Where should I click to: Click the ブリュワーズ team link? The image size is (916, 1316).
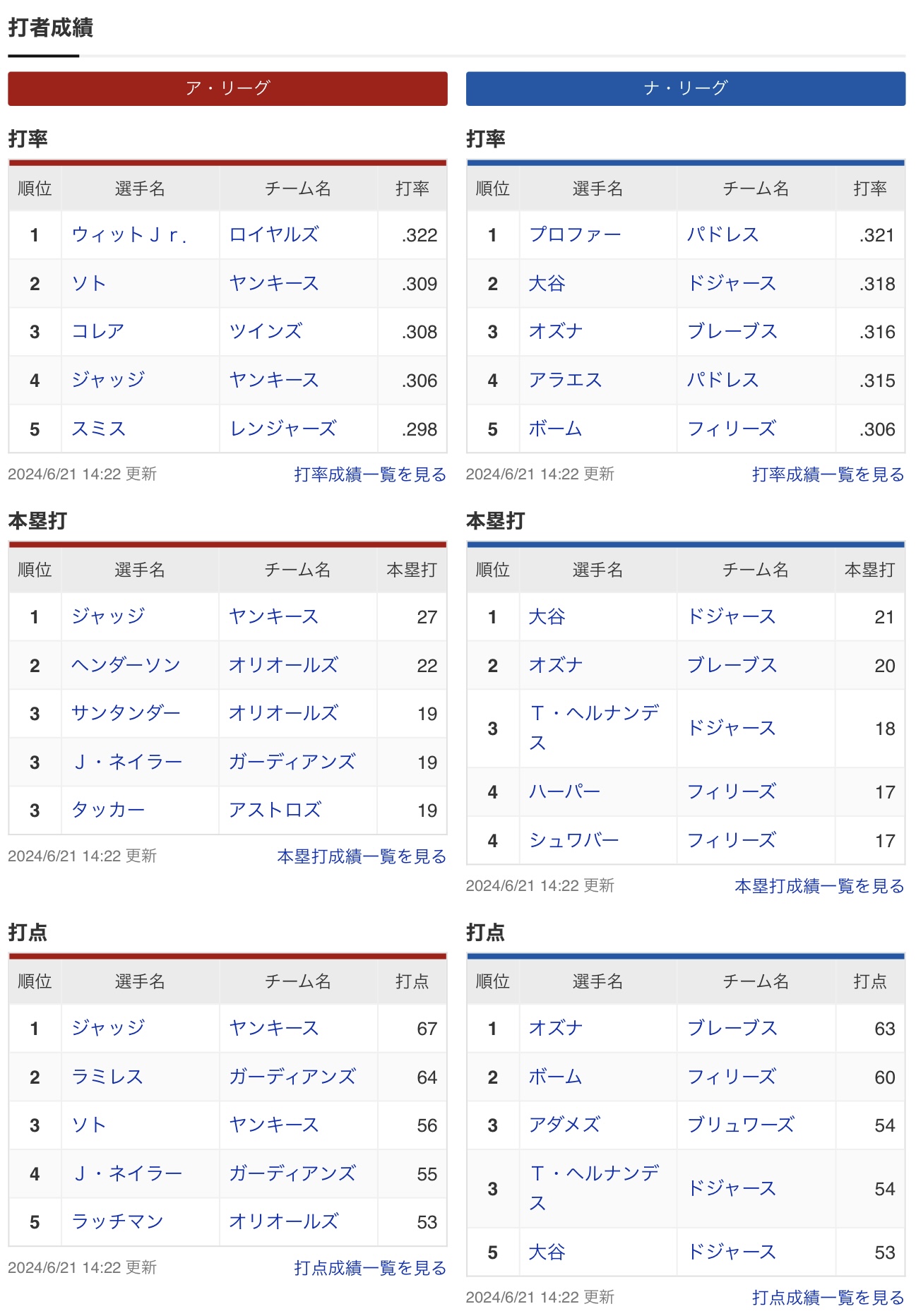(741, 1125)
